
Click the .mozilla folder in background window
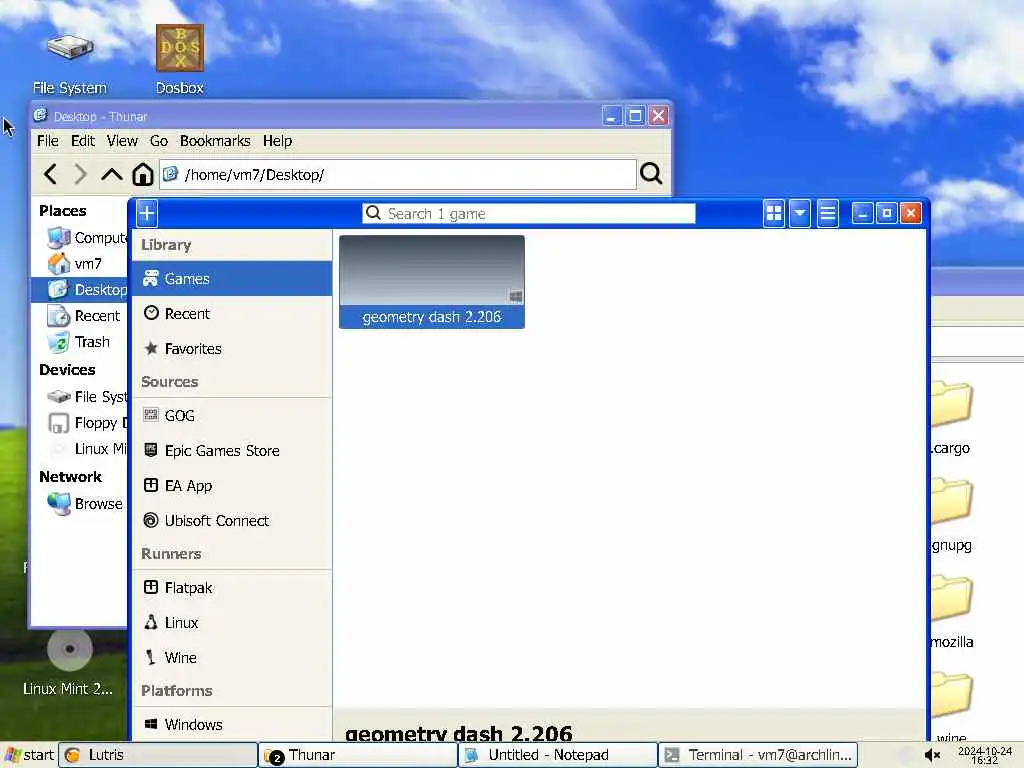951,613
